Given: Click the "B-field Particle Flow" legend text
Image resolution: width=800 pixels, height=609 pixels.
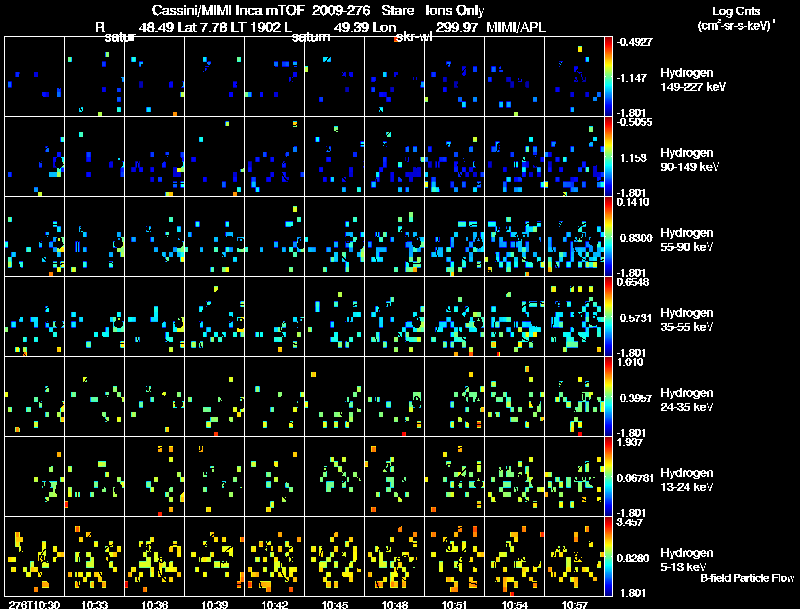Looking at the screenshot, I should pos(747,578).
